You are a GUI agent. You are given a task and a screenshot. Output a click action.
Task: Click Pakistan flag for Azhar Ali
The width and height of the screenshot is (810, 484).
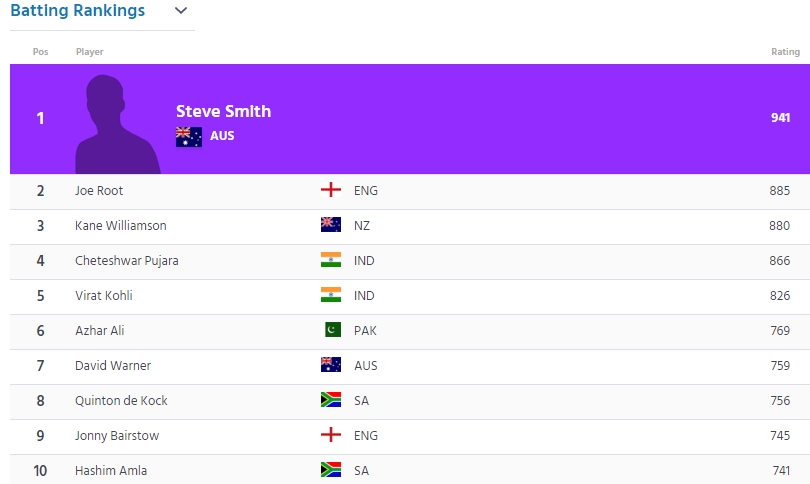332,330
